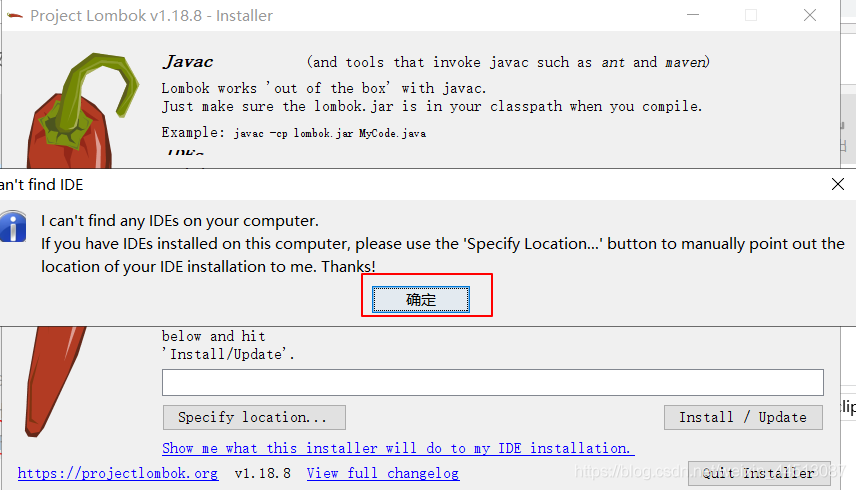Click the 'Javac' heading text
The width and height of the screenshot is (856, 490).
click(x=188, y=62)
